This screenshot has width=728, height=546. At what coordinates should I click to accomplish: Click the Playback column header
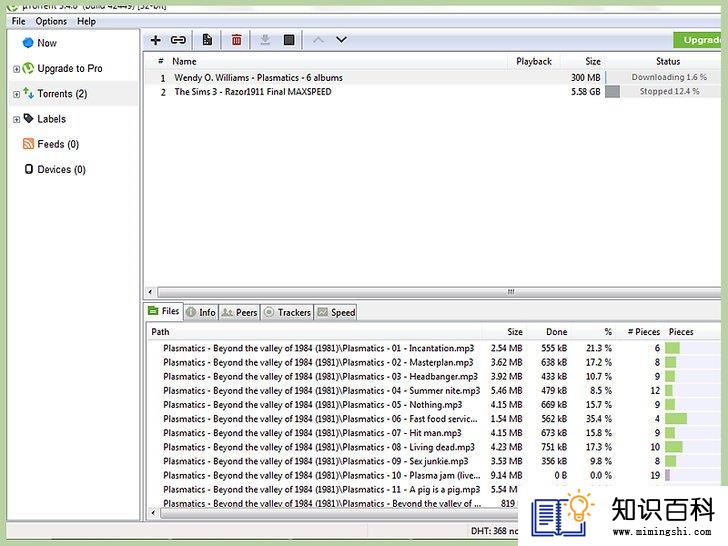coord(534,61)
